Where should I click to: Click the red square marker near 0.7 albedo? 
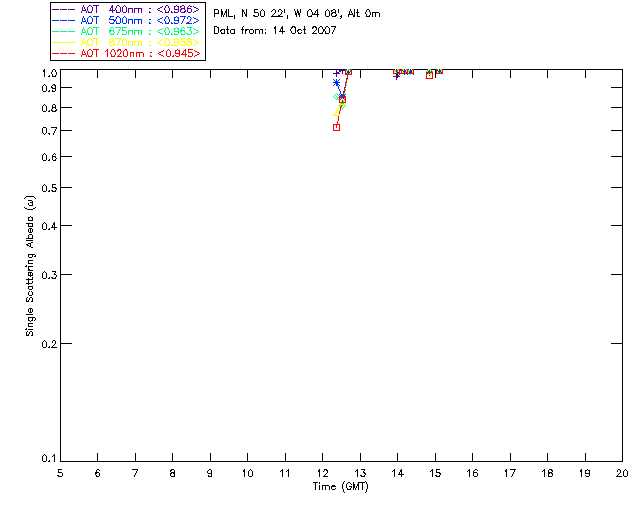336,127
